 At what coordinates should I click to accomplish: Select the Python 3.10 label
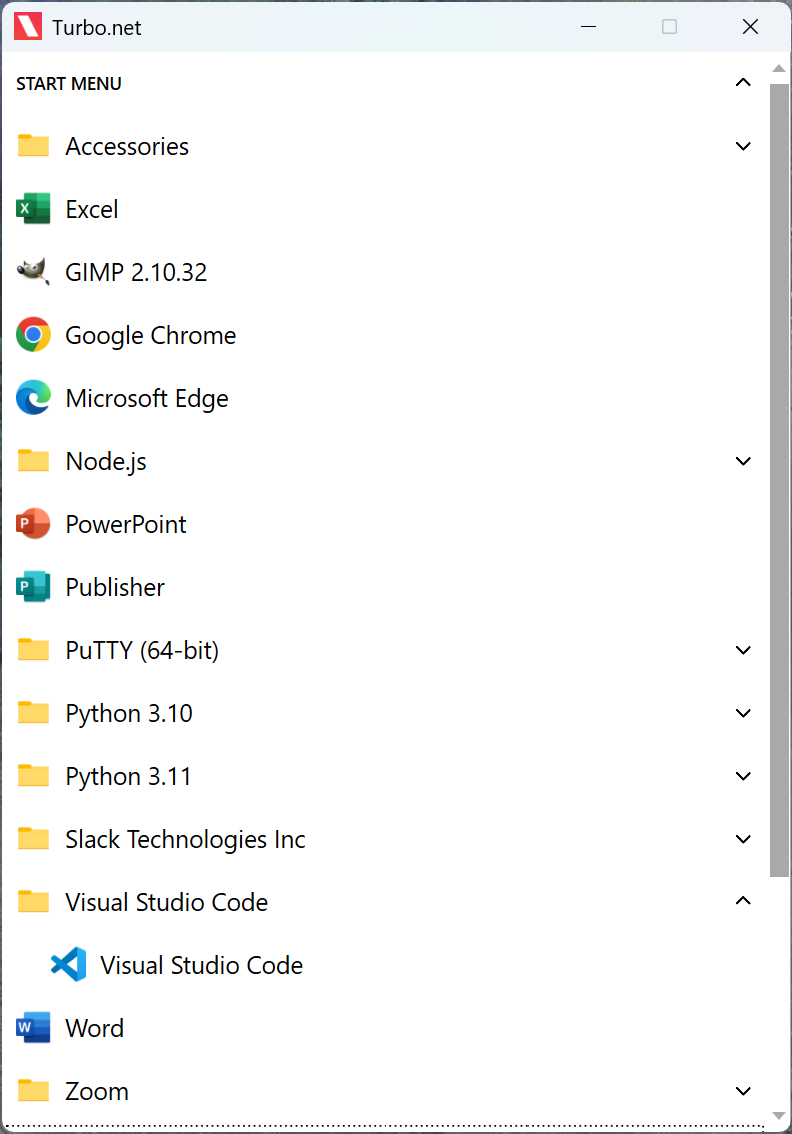129,714
